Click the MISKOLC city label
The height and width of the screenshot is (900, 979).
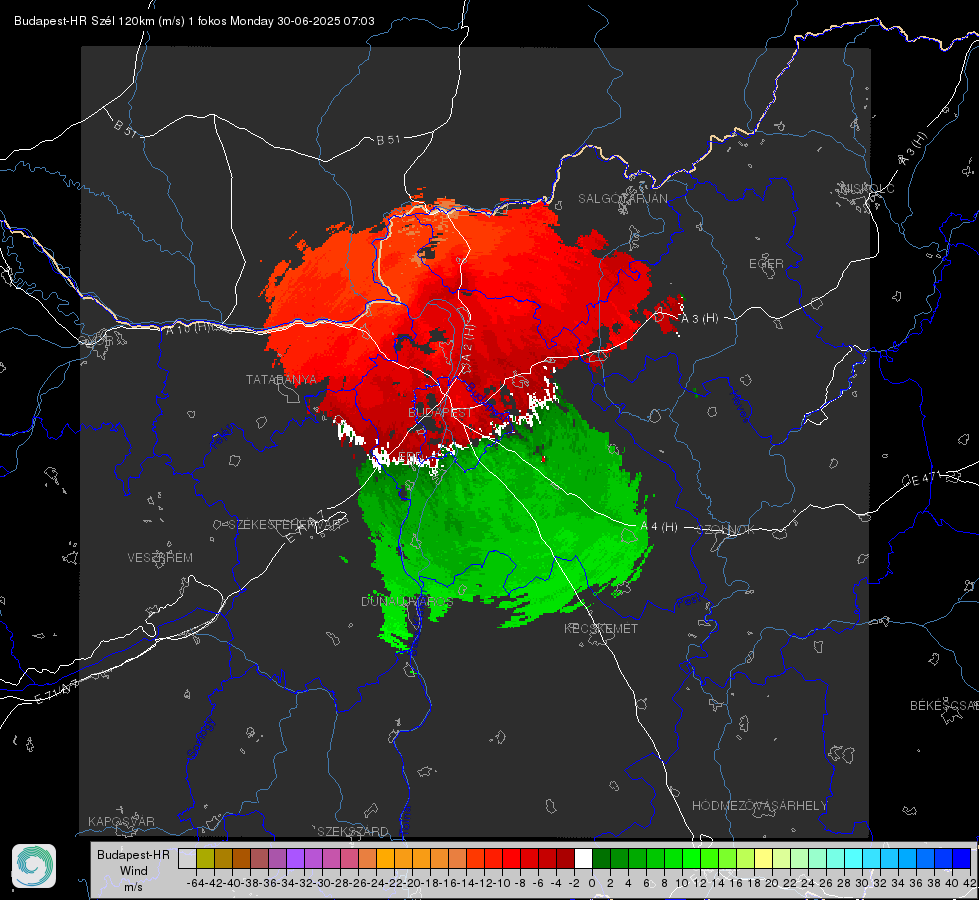867,189
